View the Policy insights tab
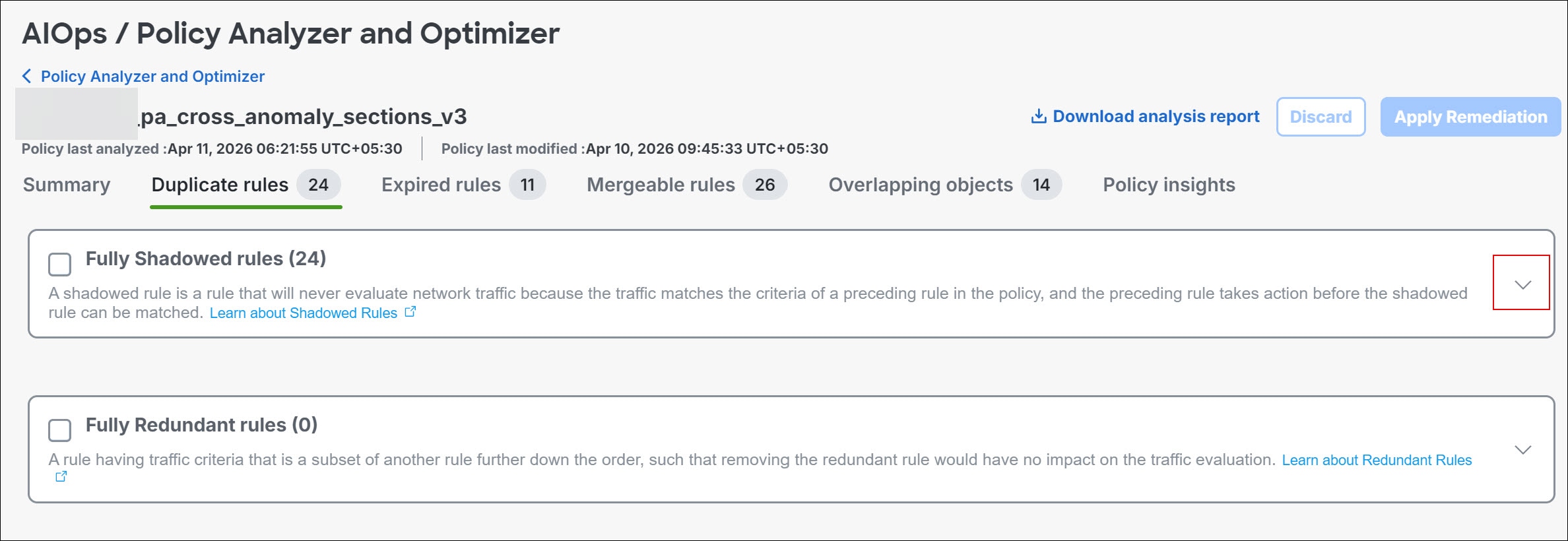 [x=1169, y=185]
